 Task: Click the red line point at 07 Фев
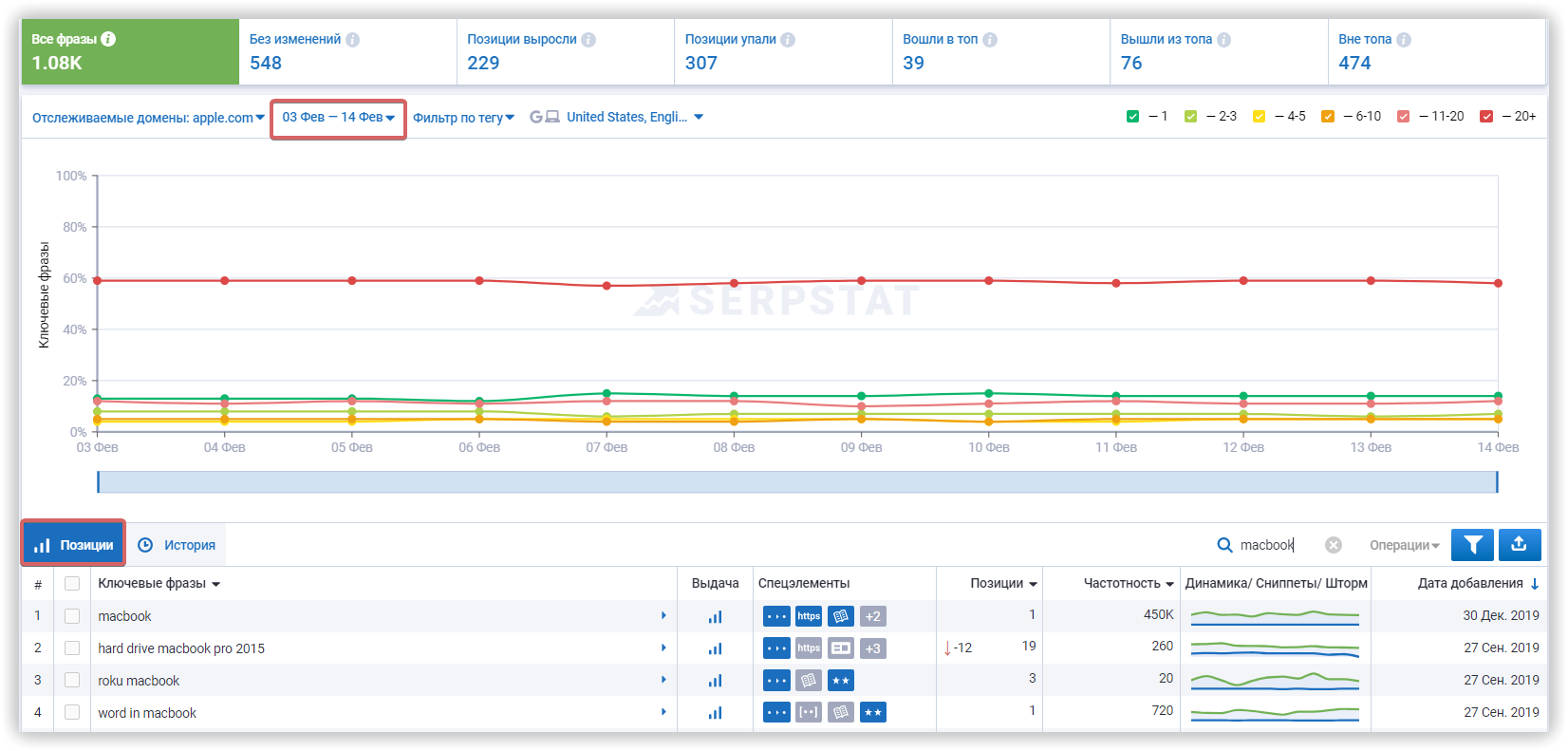(x=607, y=286)
